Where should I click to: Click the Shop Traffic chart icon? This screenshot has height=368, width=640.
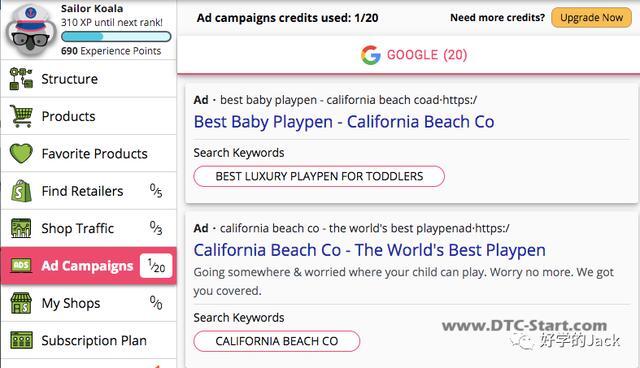coord(21,228)
